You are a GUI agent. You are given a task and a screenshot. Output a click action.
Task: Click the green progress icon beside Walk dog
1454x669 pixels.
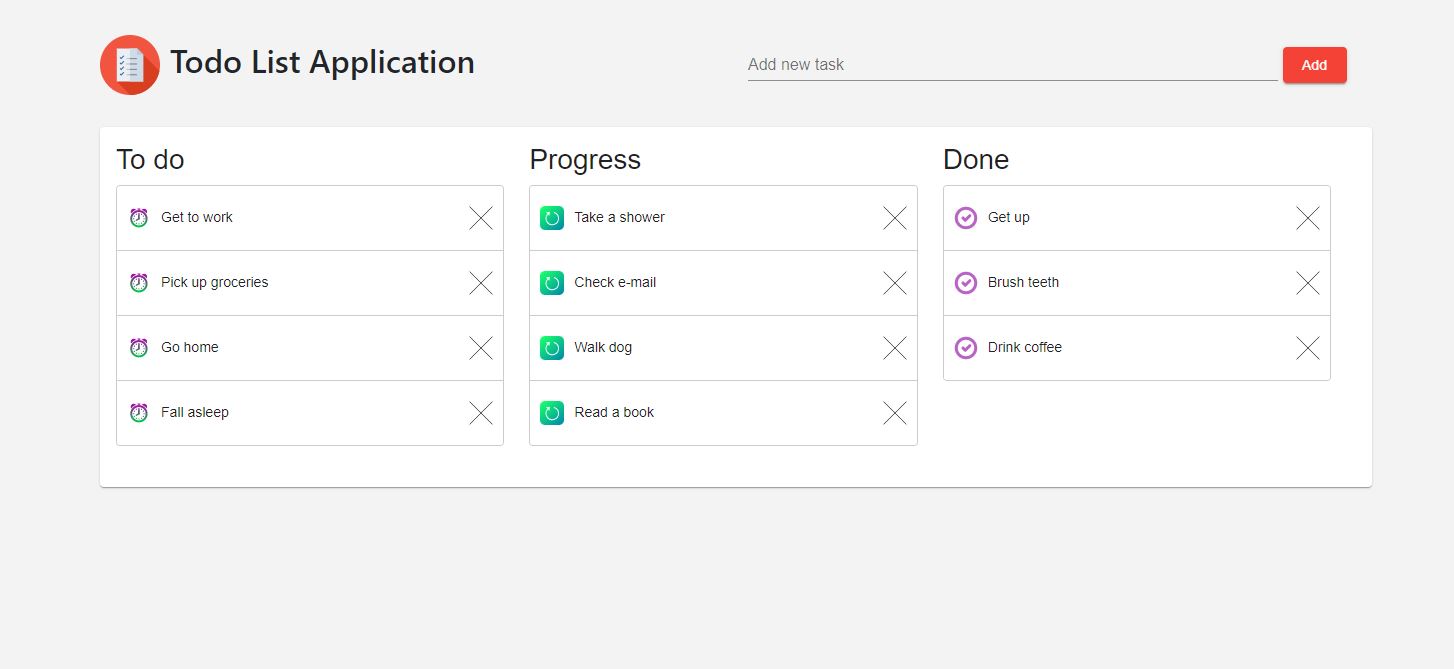[x=552, y=348]
